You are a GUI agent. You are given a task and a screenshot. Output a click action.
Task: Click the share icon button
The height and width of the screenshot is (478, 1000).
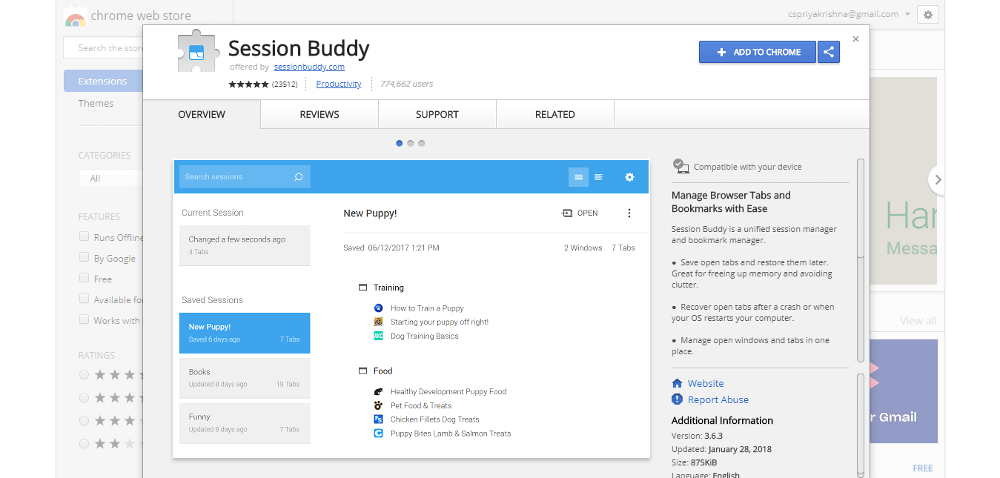[828, 52]
